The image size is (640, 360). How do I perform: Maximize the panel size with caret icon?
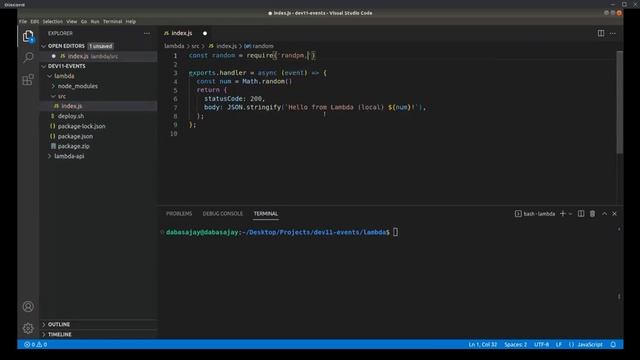pos(604,213)
